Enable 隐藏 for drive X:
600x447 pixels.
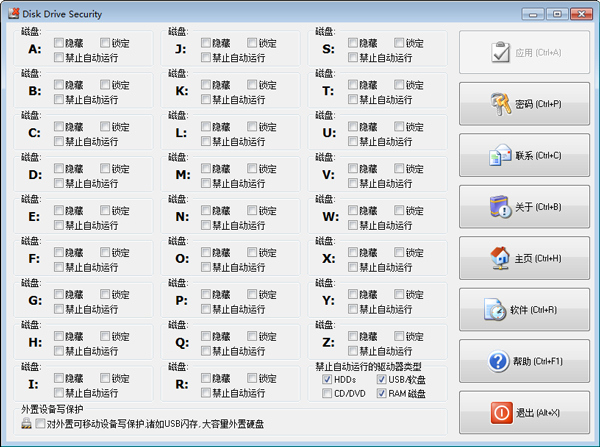click(353, 252)
